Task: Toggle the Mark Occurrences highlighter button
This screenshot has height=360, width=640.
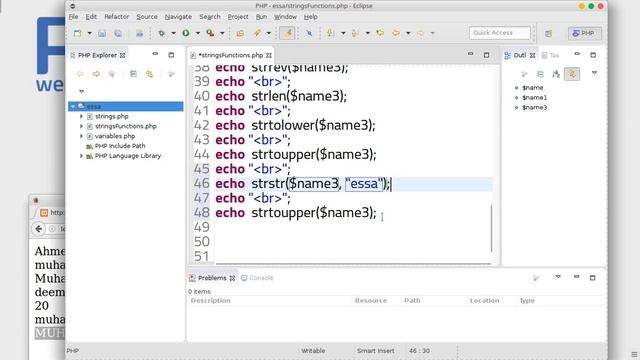Action: 287,33
